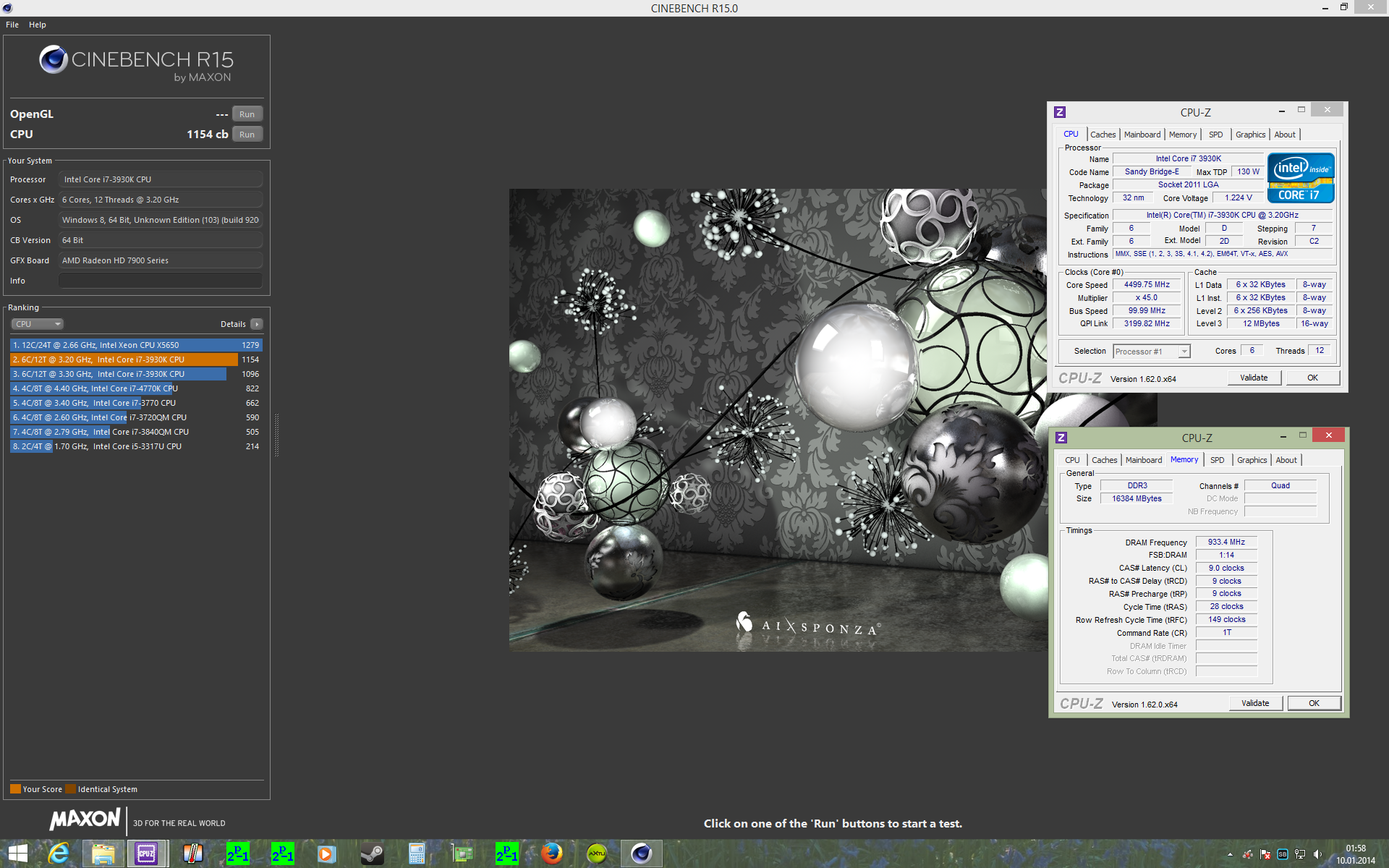1389x868 pixels.
Task: Click Validate in the lower CPU-Z window
Action: click(x=1255, y=703)
